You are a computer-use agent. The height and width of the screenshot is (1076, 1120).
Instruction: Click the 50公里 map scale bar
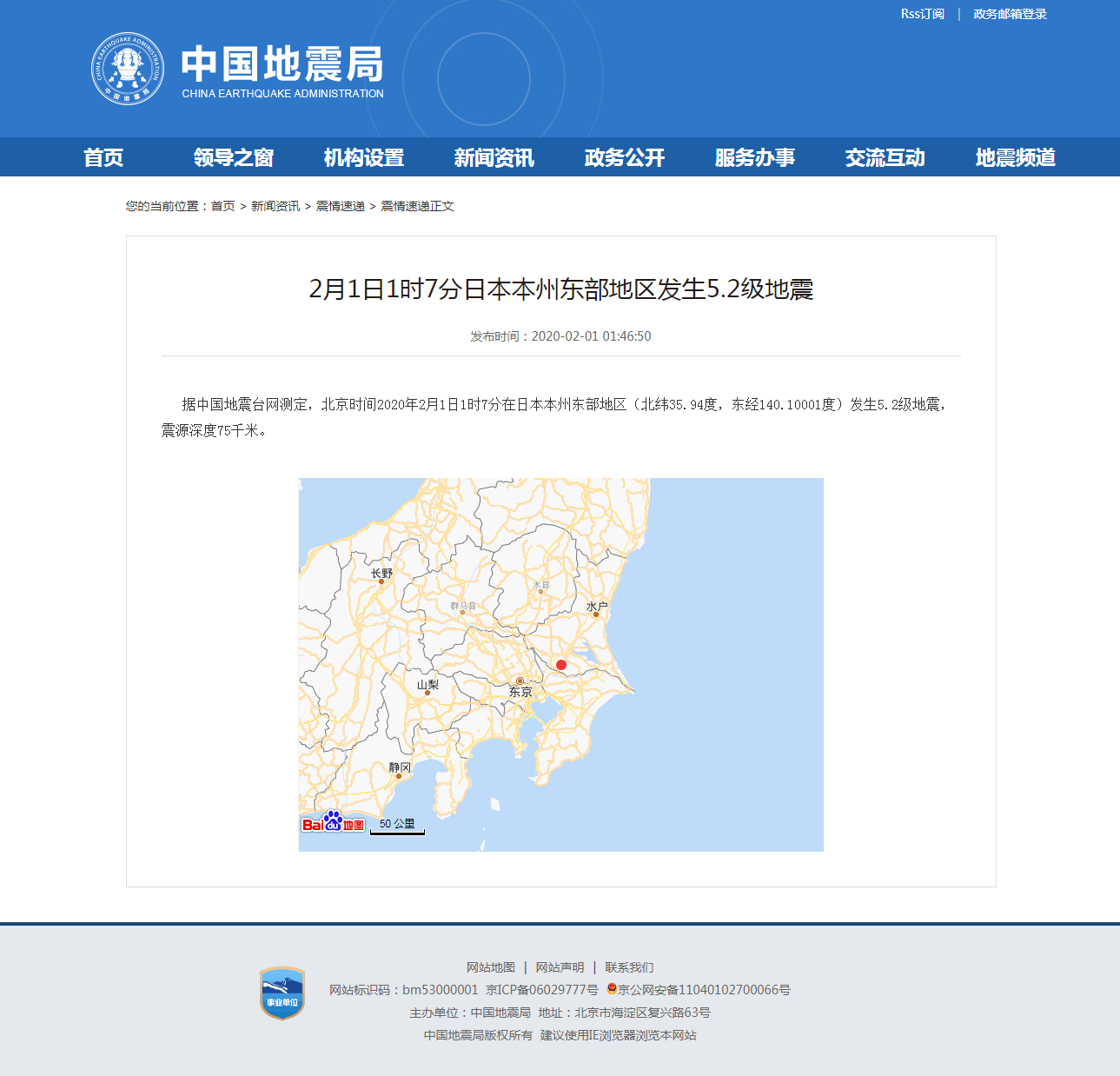click(398, 825)
